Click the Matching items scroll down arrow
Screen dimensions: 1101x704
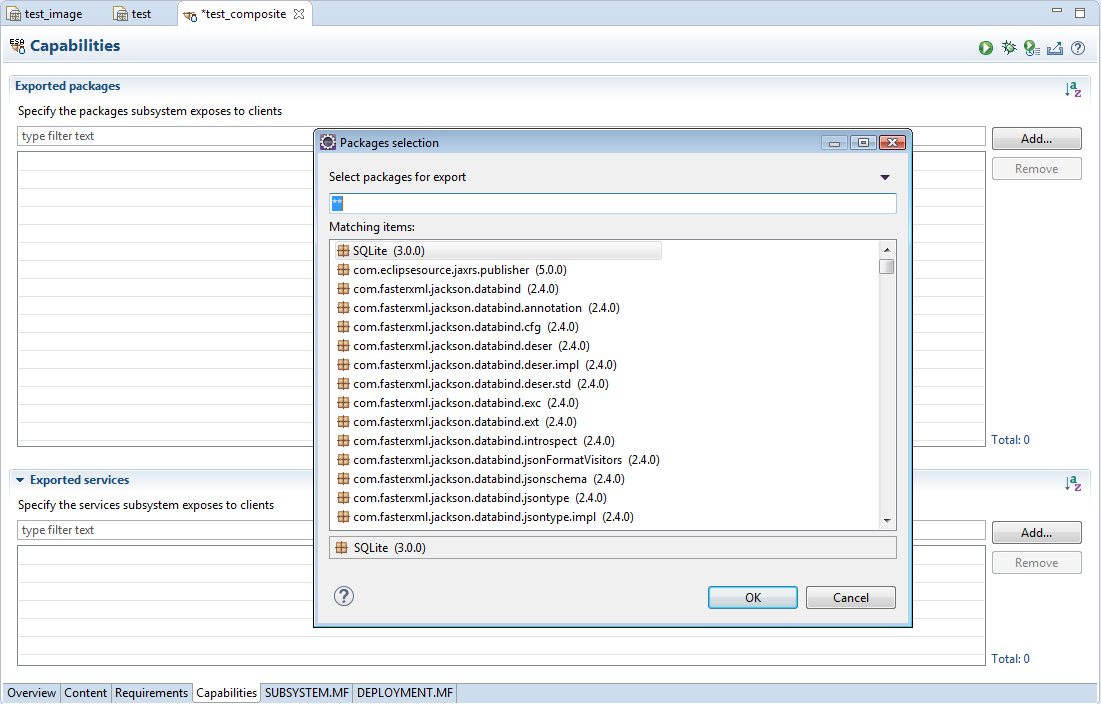click(886, 521)
